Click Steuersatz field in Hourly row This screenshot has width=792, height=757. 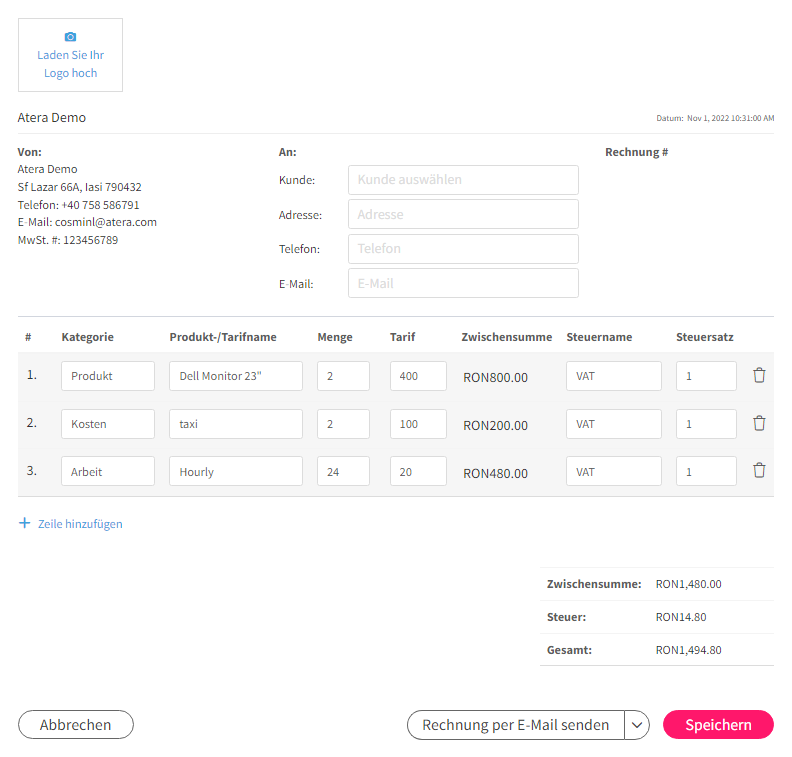pyautogui.click(x=706, y=471)
